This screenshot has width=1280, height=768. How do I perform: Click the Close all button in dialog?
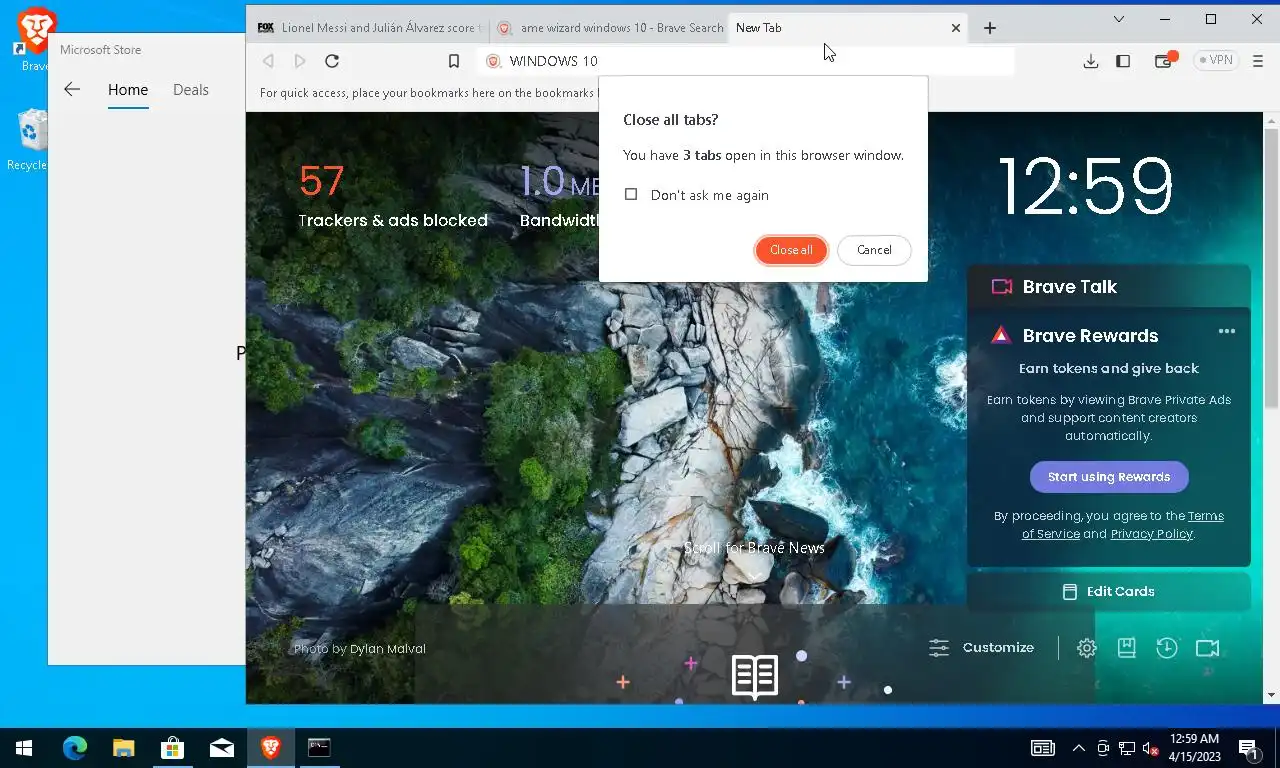pyautogui.click(x=791, y=250)
